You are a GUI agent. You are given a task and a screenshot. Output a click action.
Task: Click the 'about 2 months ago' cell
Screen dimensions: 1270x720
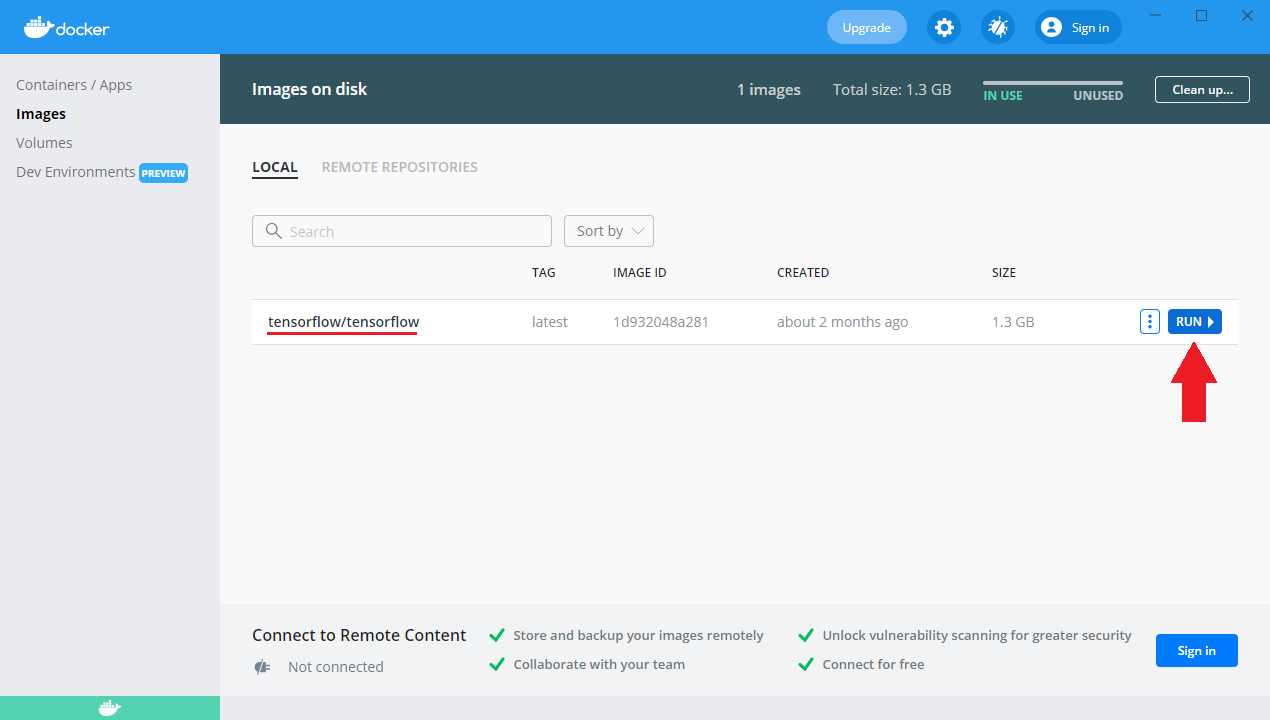click(843, 322)
